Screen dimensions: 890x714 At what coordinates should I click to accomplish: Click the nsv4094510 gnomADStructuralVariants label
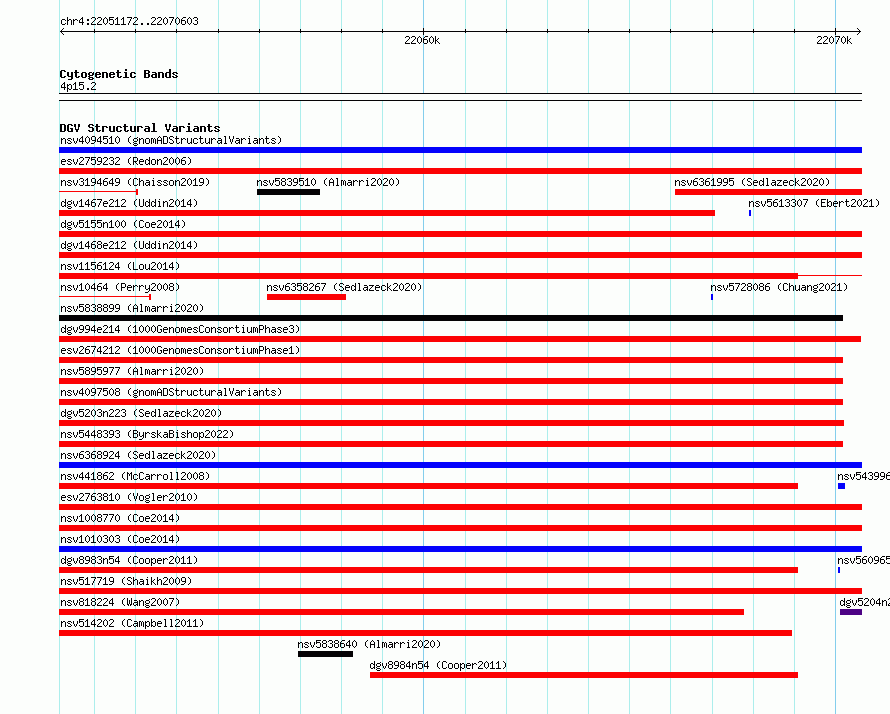coord(171,140)
